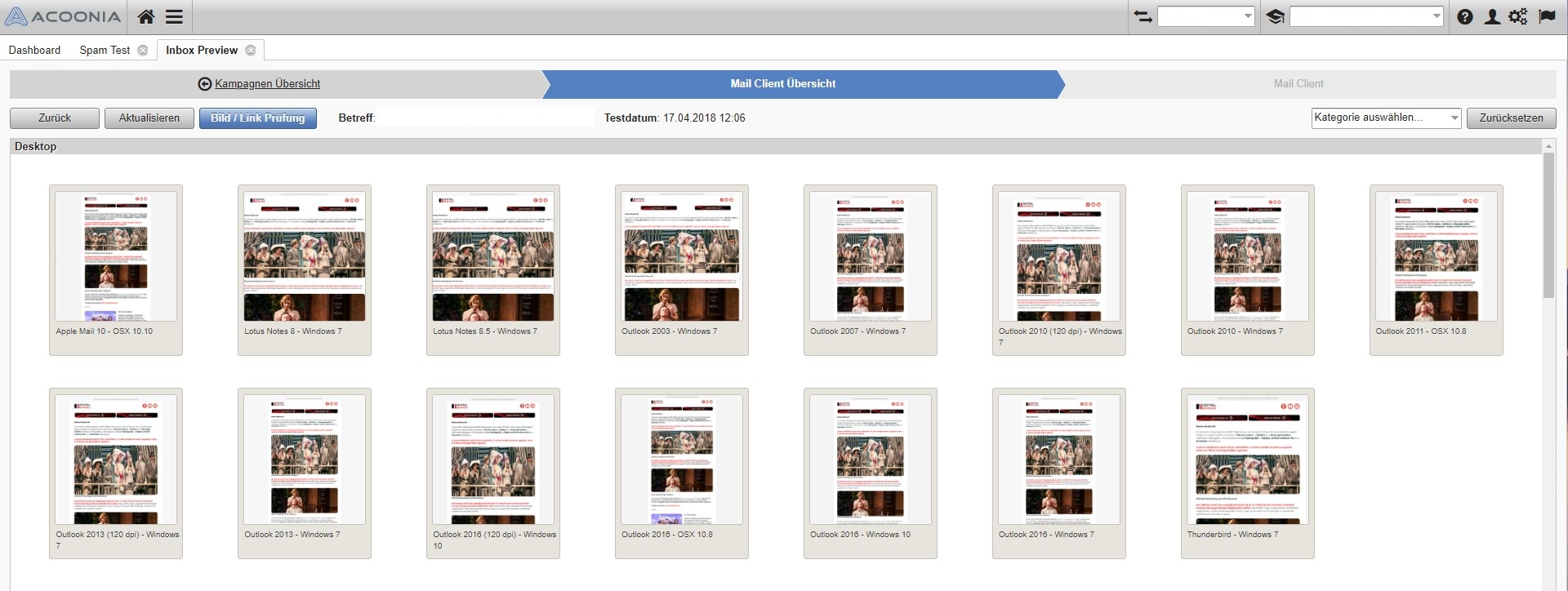Viewport: 1568px width, 591px height.
Task: Click the swap arrows icon
Action: [1143, 17]
